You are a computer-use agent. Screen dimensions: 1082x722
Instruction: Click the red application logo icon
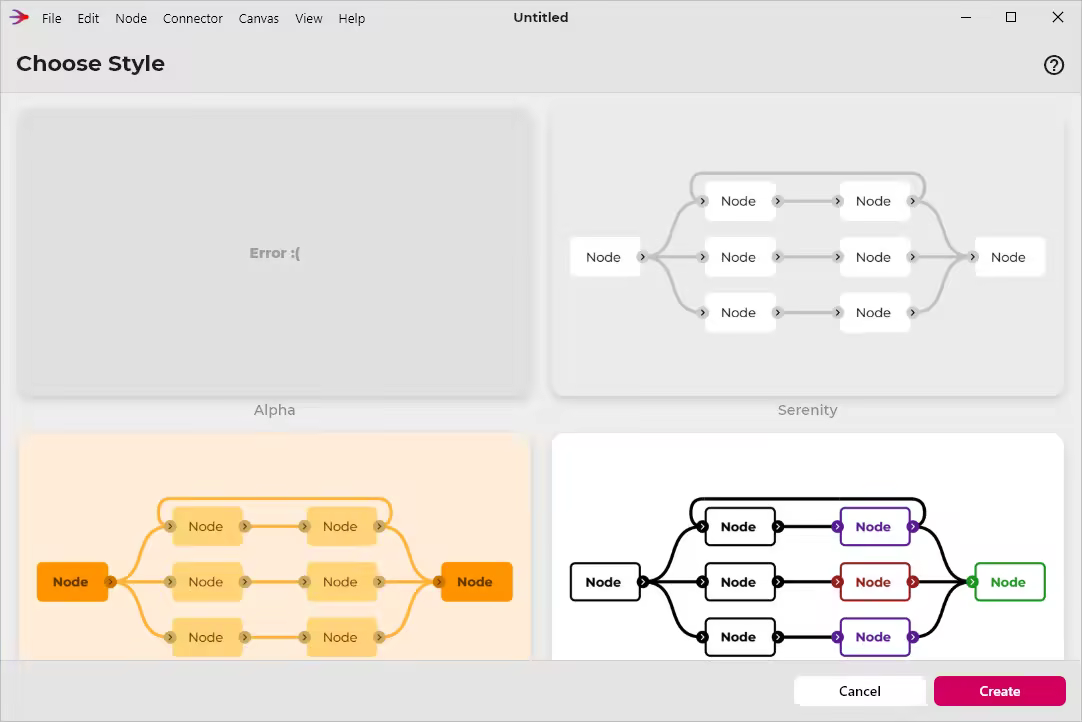pyautogui.click(x=20, y=17)
